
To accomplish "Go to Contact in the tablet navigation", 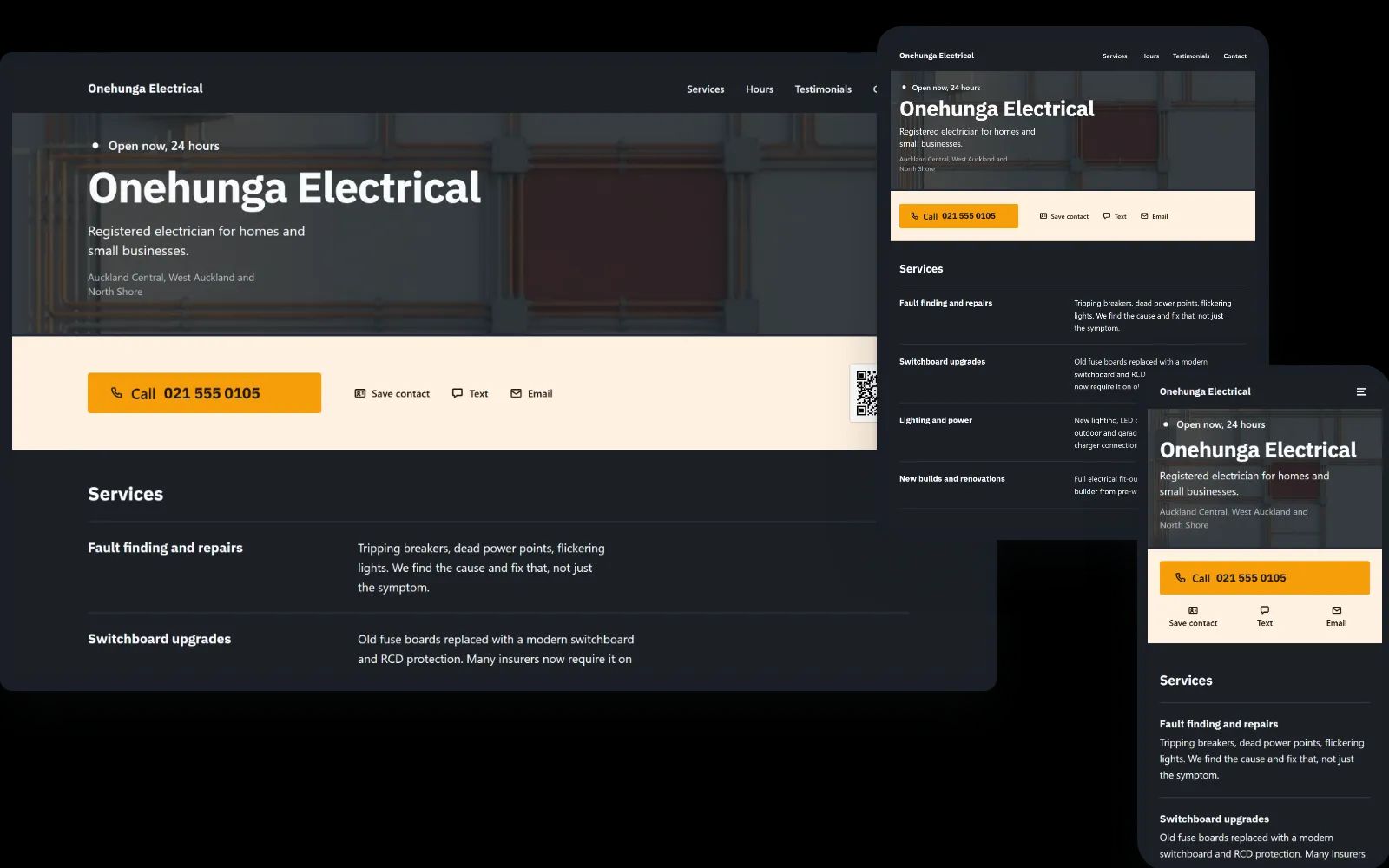I will (1234, 56).
